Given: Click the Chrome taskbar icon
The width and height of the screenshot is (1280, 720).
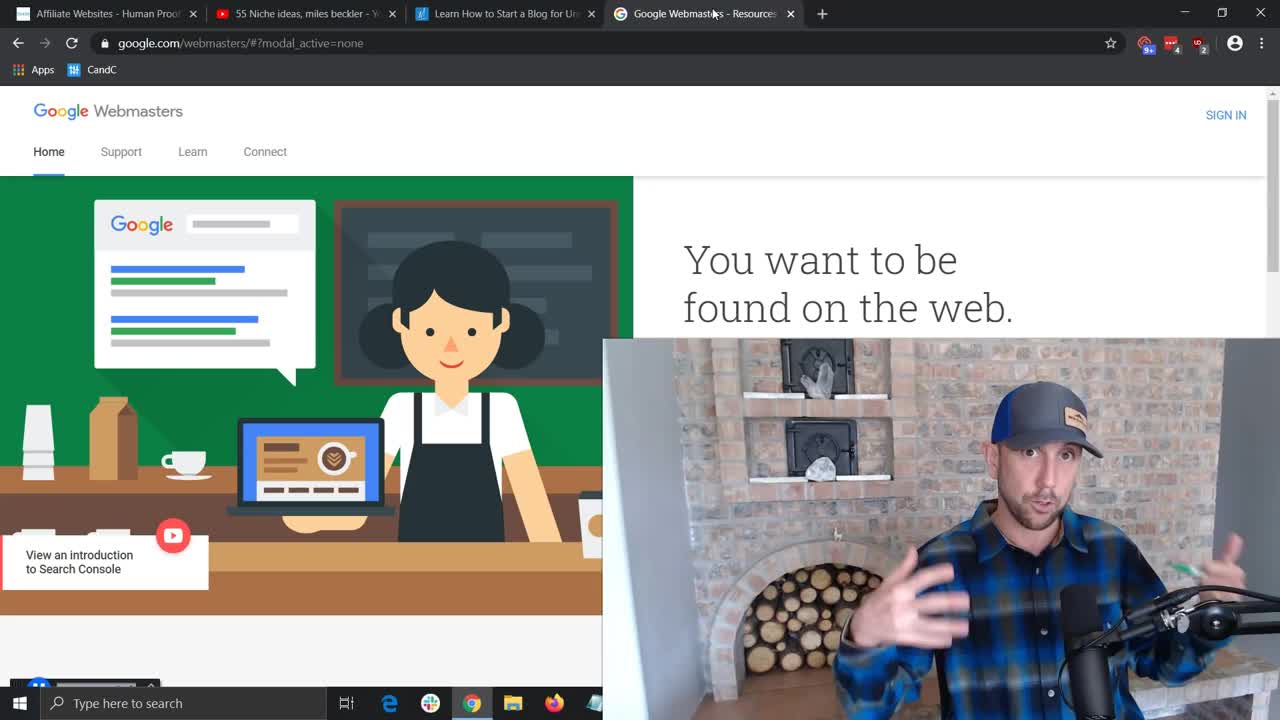Looking at the screenshot, I should 471,703.
